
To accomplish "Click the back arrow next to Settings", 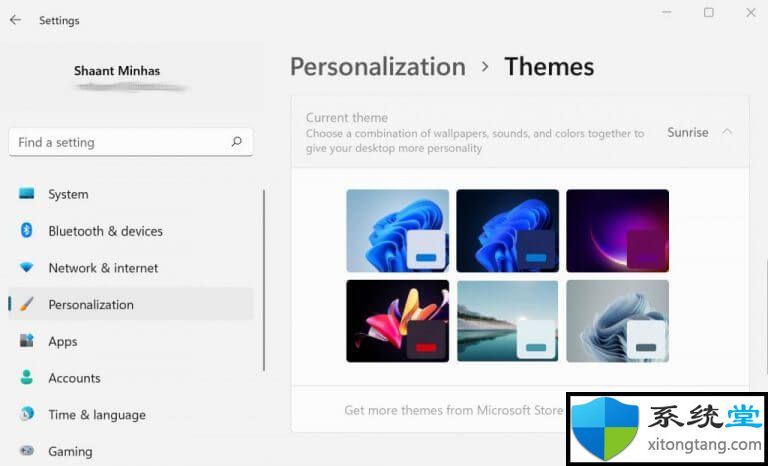I will pos(16,20).
